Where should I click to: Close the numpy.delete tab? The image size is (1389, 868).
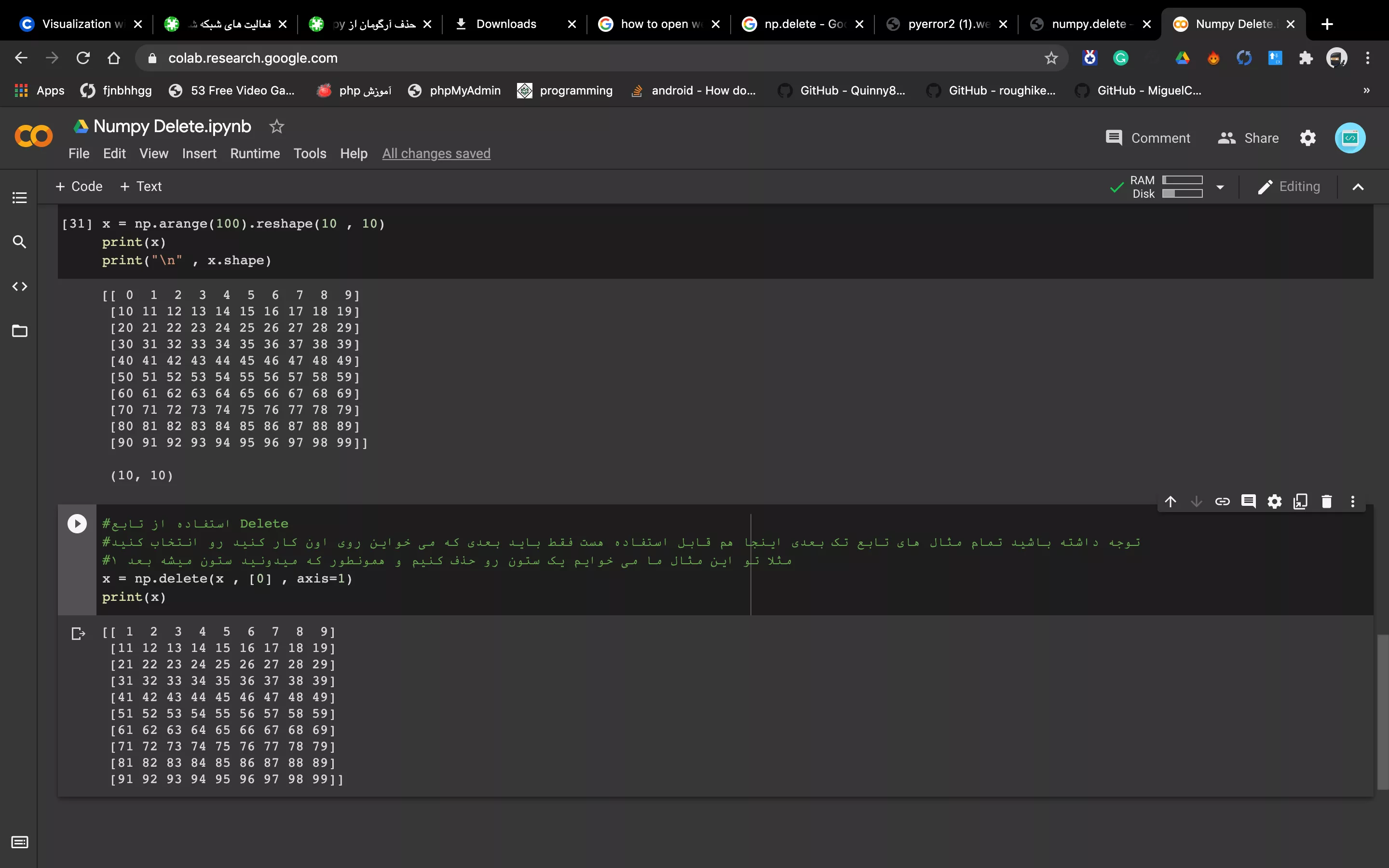click(x=1147, y=24)
